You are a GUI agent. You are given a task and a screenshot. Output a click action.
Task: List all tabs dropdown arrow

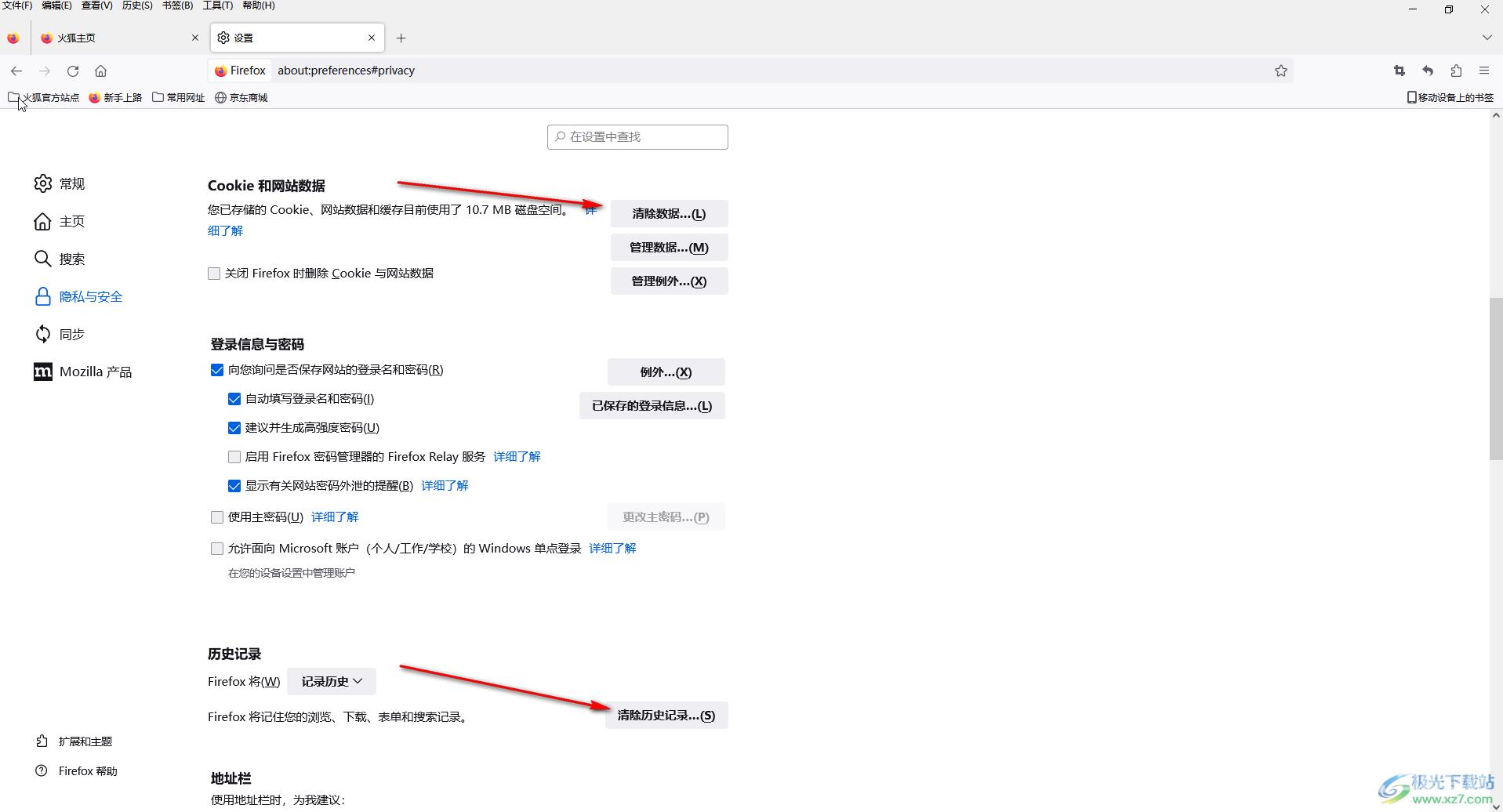tap(1487, 38)
